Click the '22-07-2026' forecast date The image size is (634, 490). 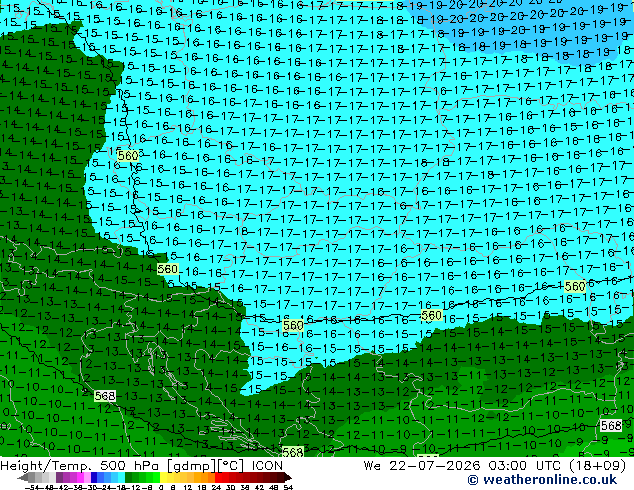click(x=435, y=466)
